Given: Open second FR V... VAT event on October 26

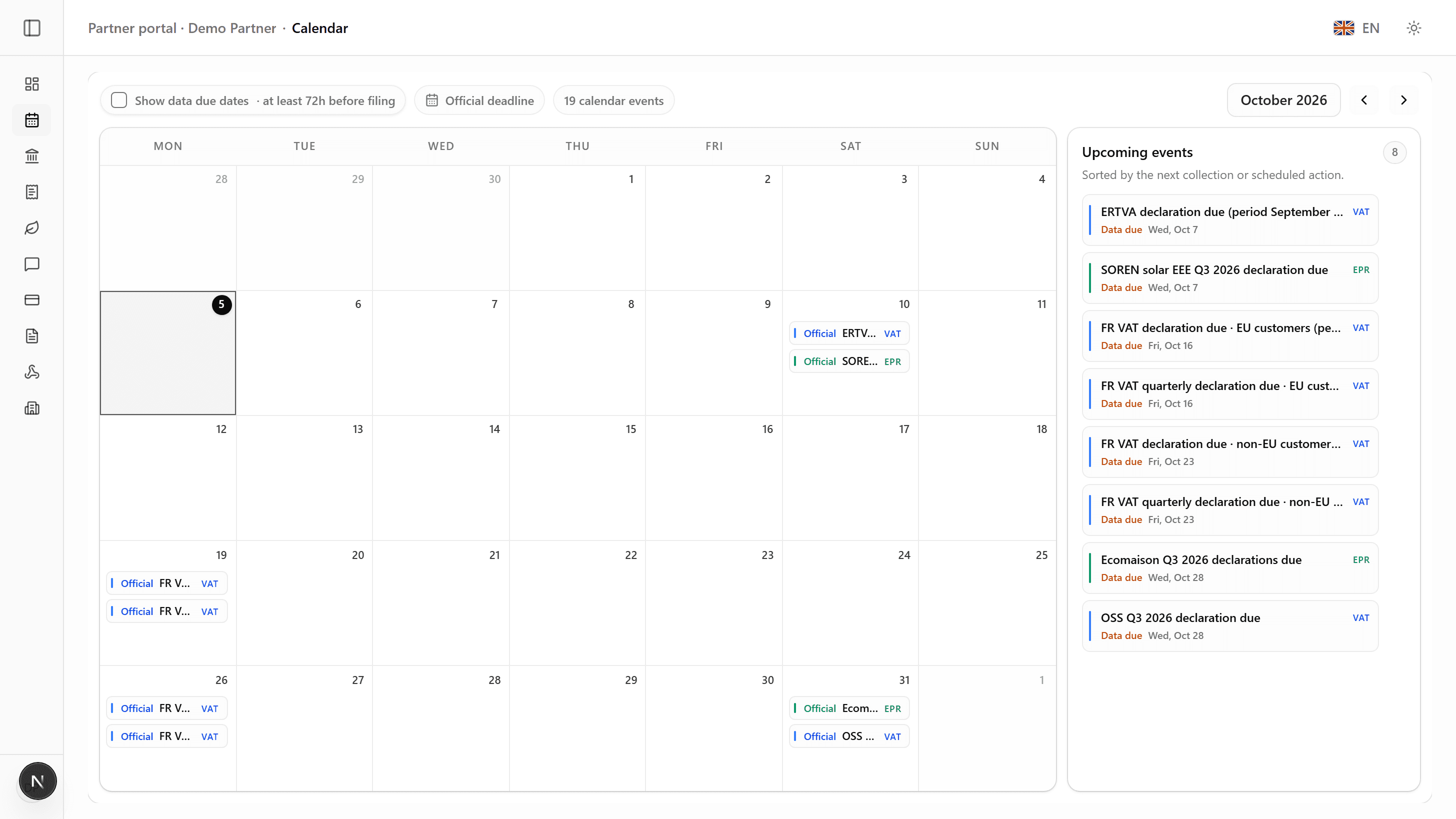Looking at the screenshot, I should pyautogui.click(x=166, y=736).
